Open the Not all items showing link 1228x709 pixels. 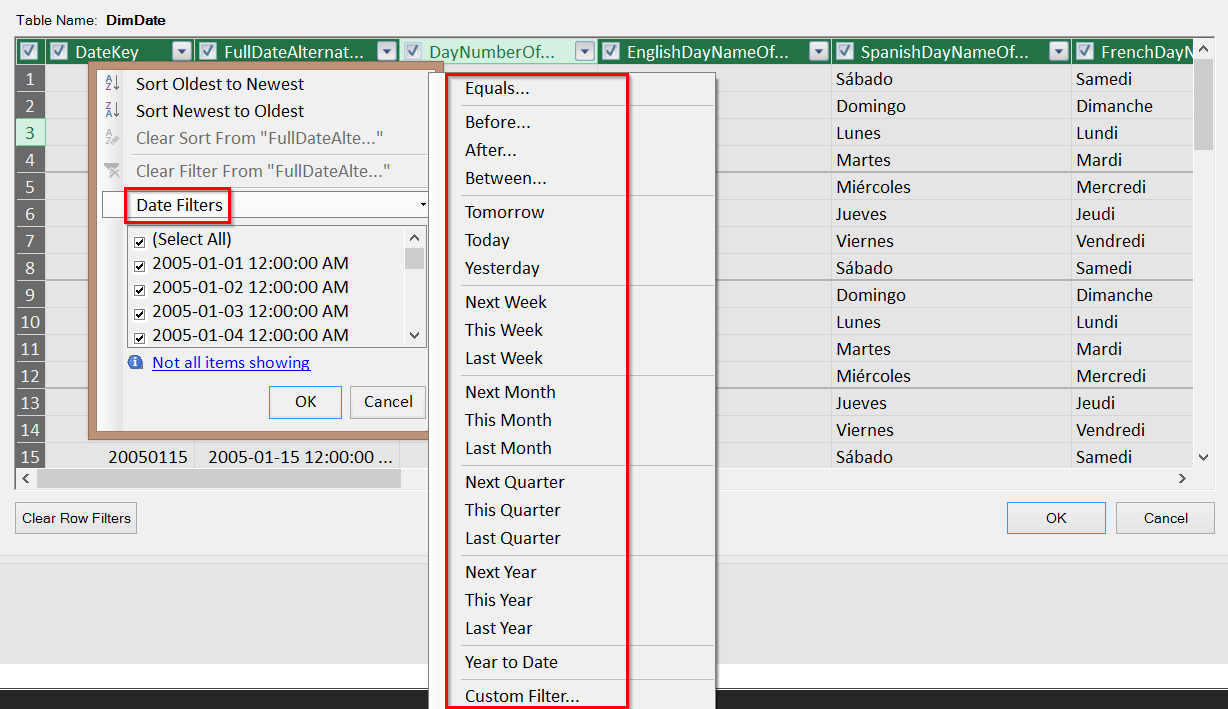pyautogui.click(x=231, y=362)
